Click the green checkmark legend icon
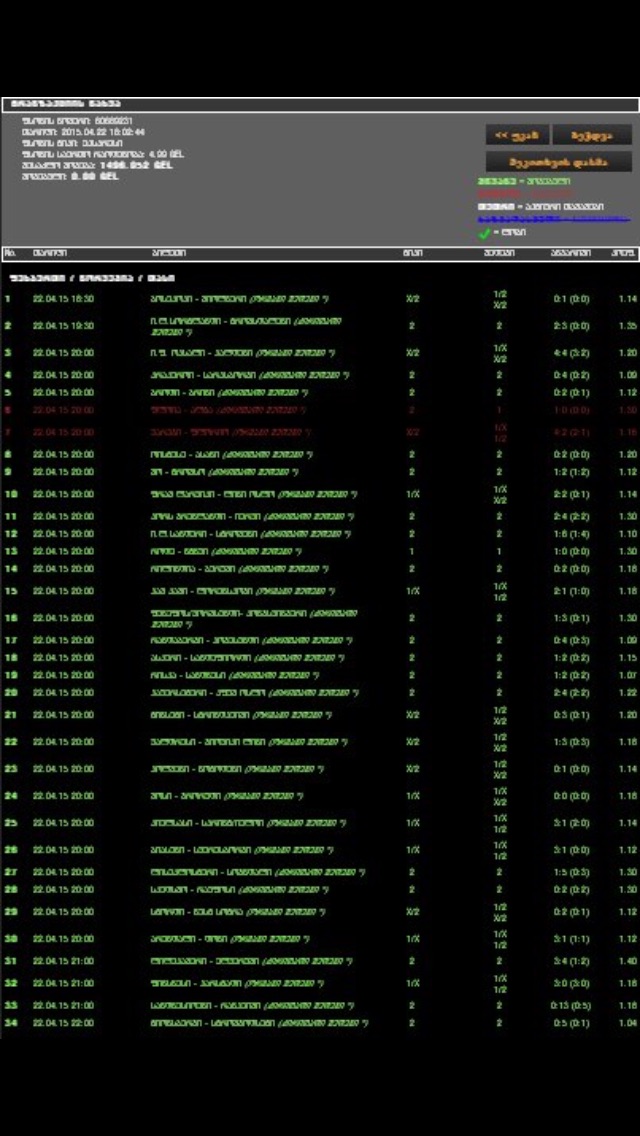The width and height of the screenshot is (640, 1136). tap(484, 233)
